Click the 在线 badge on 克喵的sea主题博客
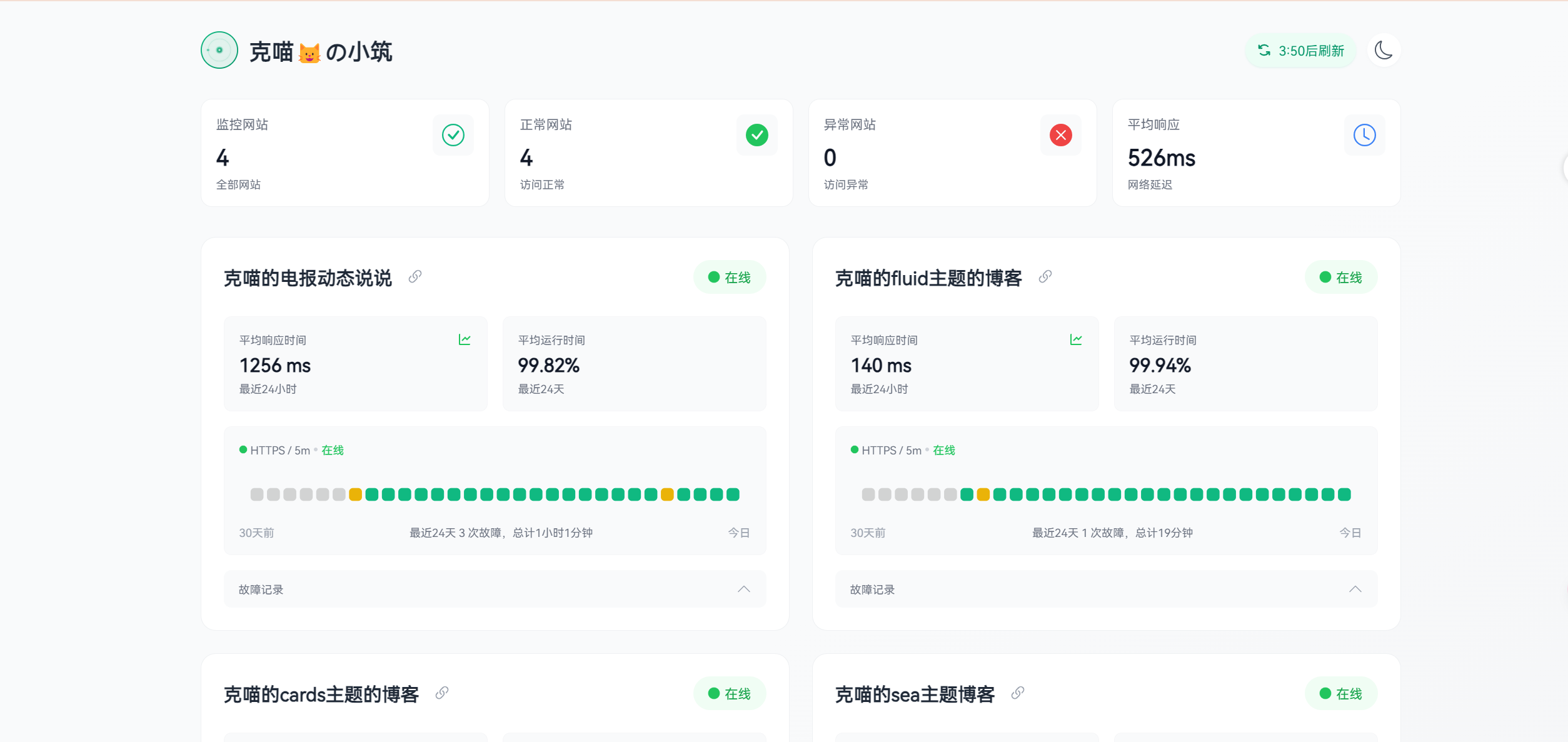The width and height of the screenshot is (1568, 742). tap(1340, 693)
